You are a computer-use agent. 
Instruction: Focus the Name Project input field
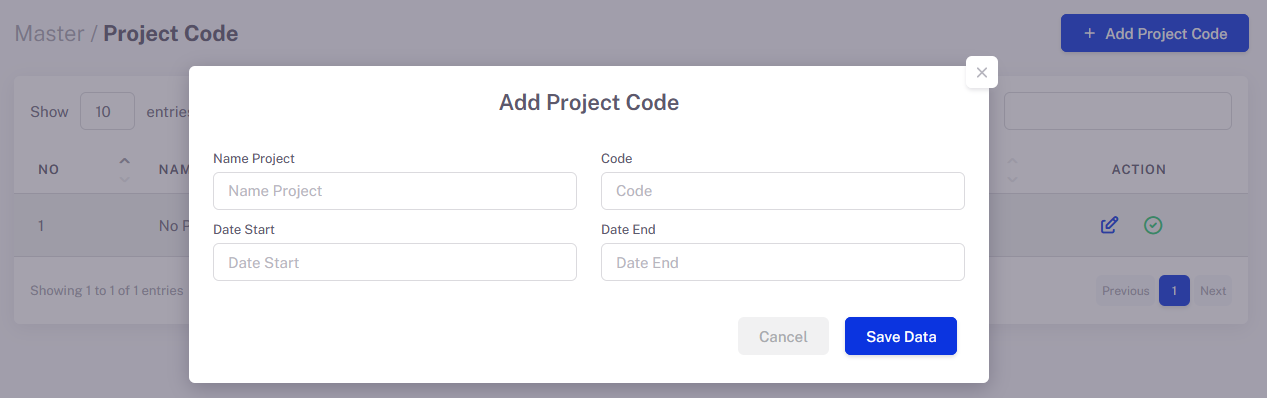click(x=395, y=191)
